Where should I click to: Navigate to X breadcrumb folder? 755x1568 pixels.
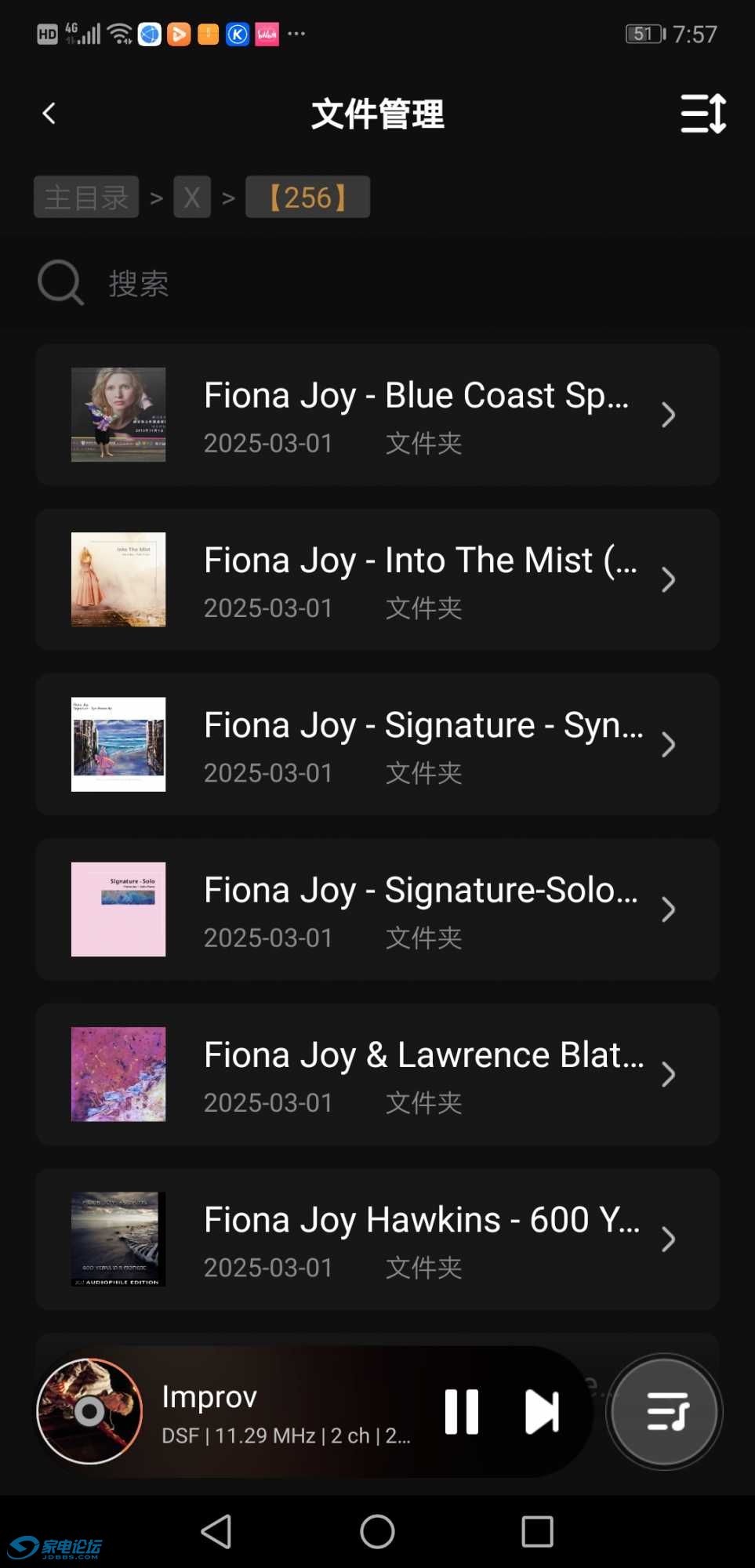192,197
